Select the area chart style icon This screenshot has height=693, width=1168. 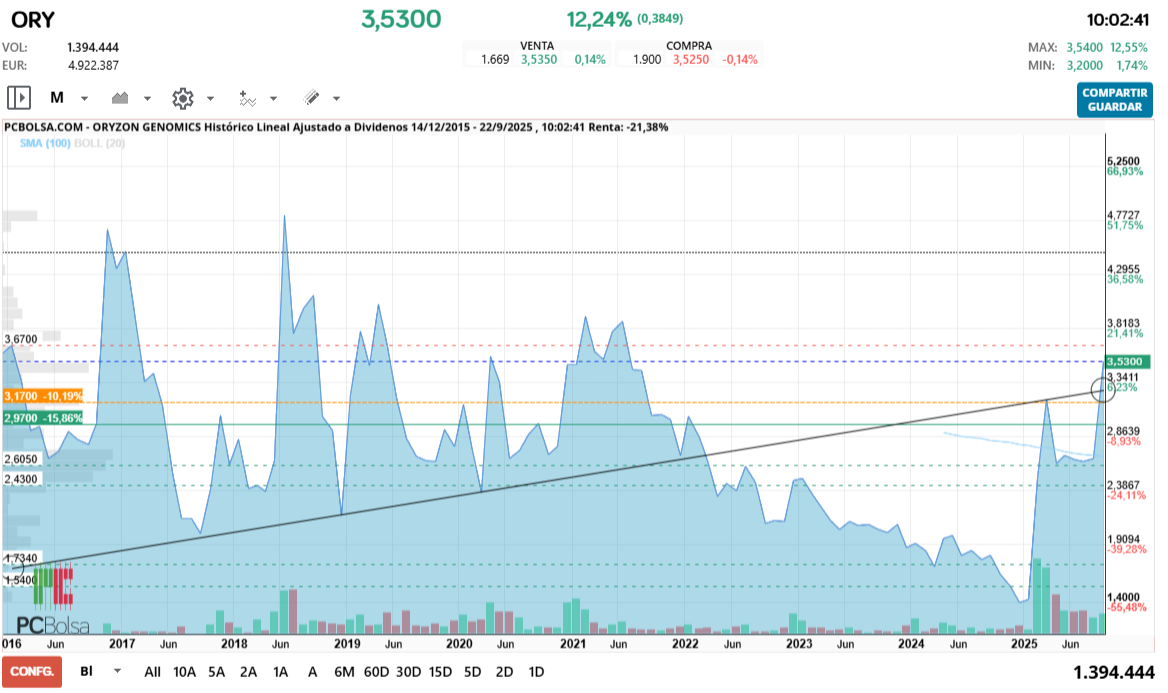pos(119,98)
